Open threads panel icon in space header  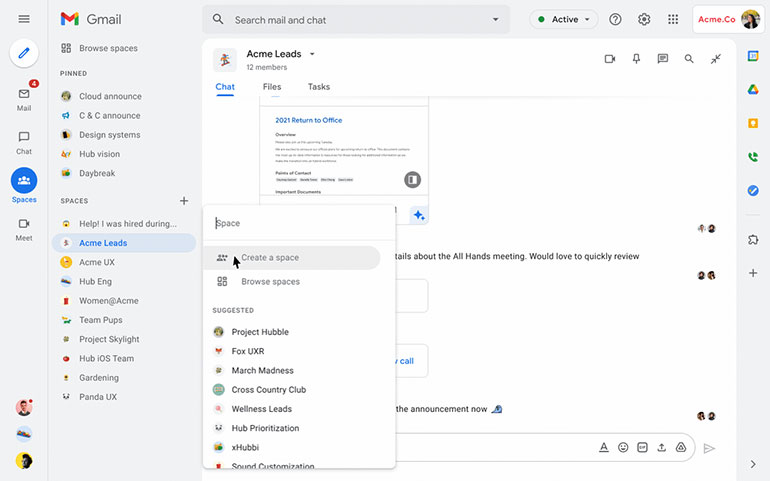662,59
